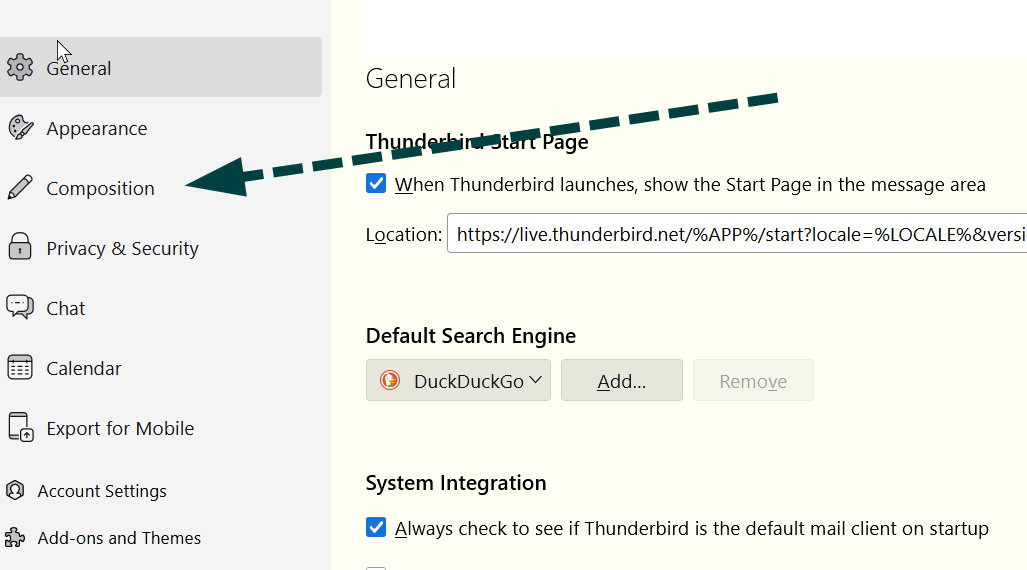Toggle default mail client check on startup
Viewport: 1027px width, 570px height.
click(x=376, y=528)
